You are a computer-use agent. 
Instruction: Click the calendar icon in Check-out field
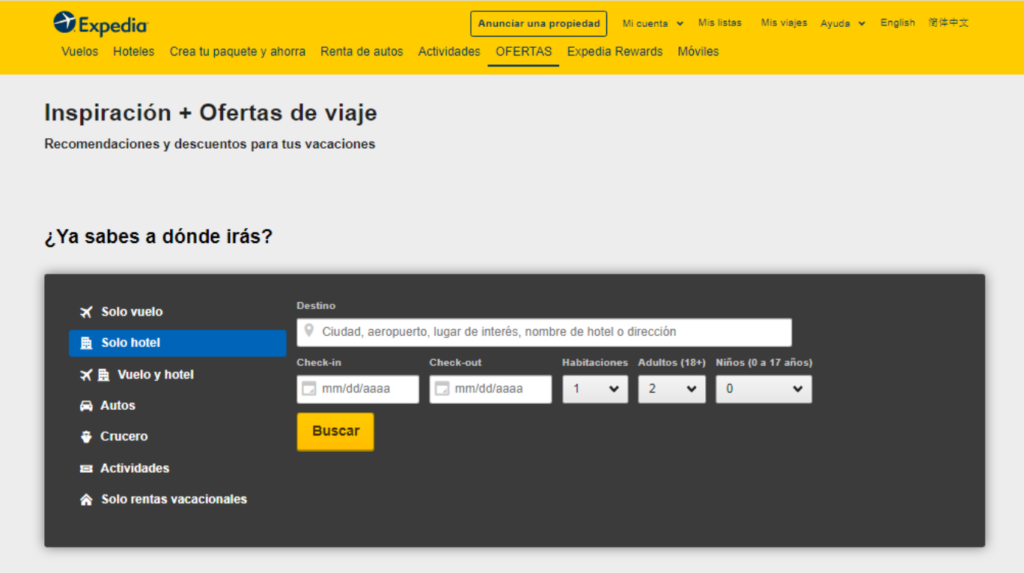(442, 389)
